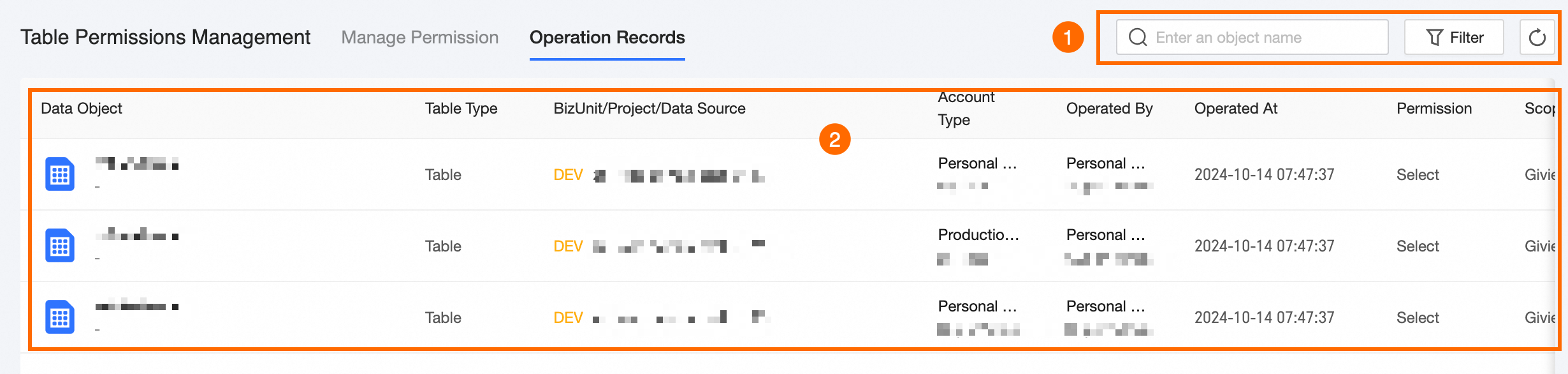Click the Permission column header

click(x=1434, y=108)
